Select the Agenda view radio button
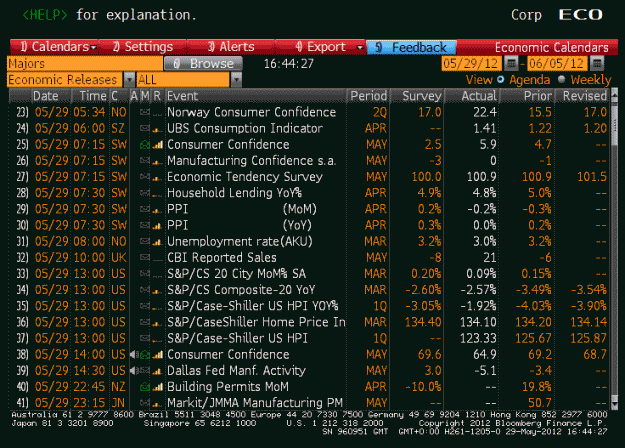625x448 pixels. tap(500, 80)
